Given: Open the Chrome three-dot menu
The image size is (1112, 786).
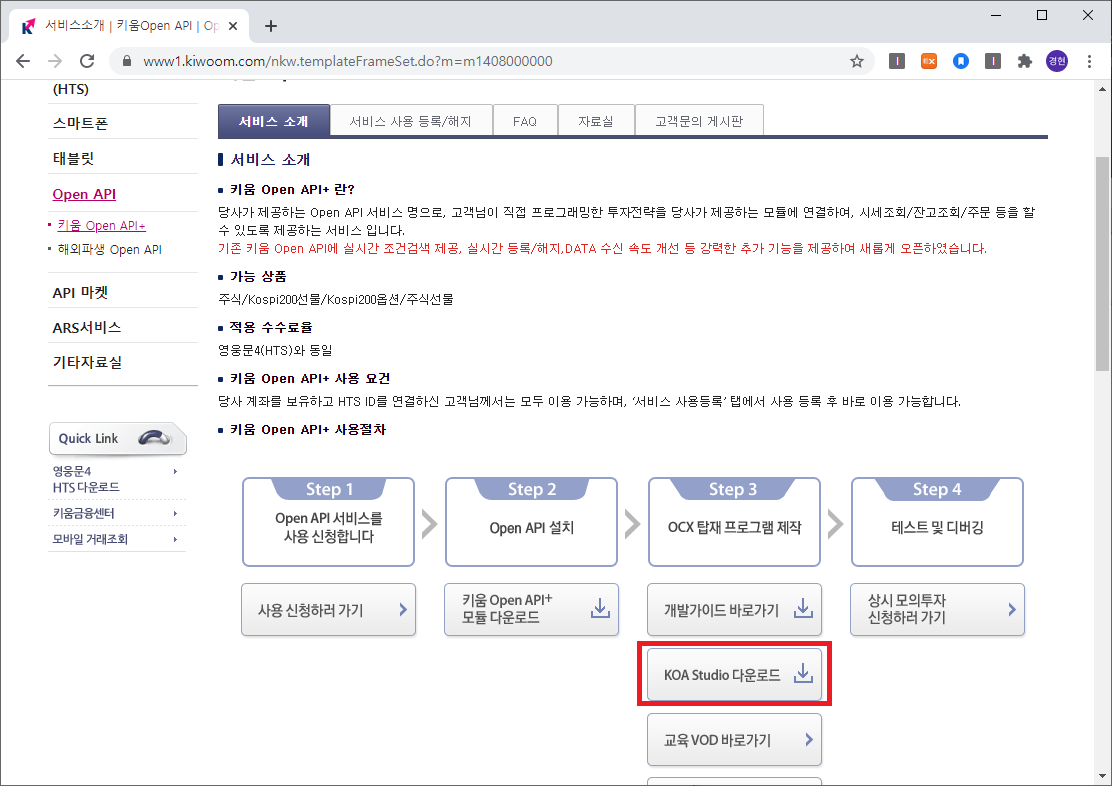Looking at the screenshot, I should pos(1089,61).
